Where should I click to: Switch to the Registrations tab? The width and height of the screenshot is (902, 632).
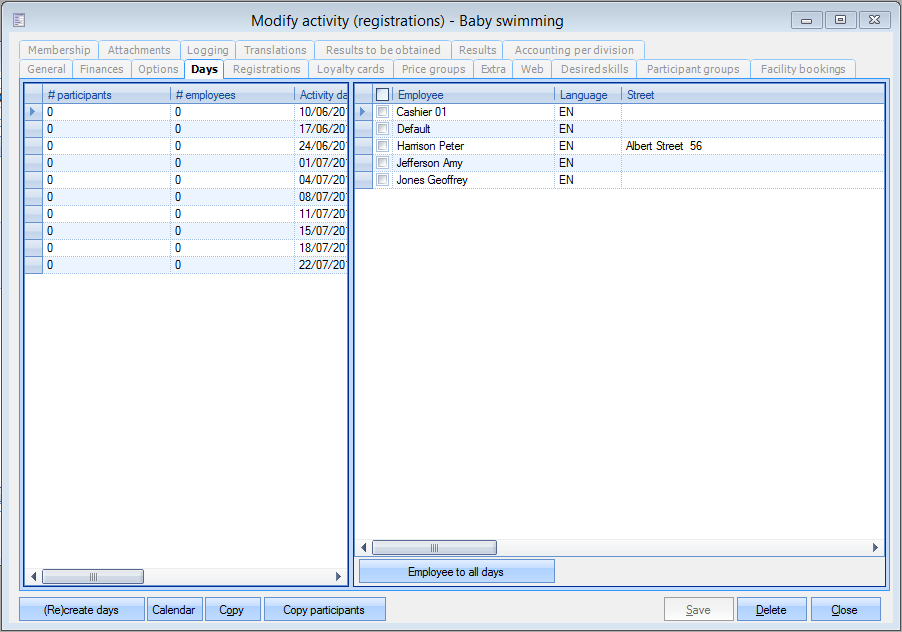click(266, 69)
